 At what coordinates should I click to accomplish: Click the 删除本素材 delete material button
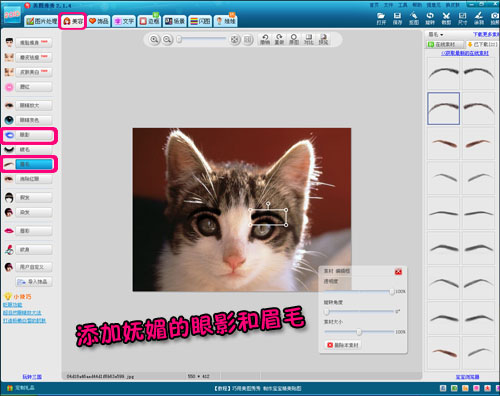343,345
